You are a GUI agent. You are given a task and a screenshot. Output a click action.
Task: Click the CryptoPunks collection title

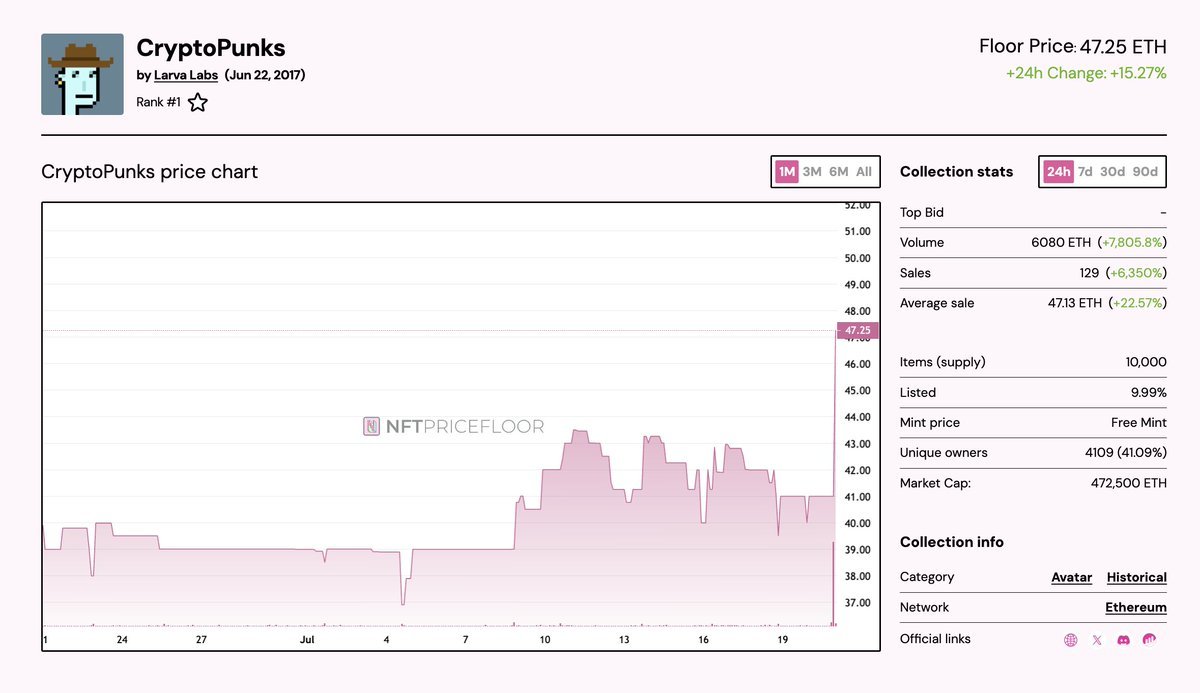pyautogui.click(x=211, y=47)
